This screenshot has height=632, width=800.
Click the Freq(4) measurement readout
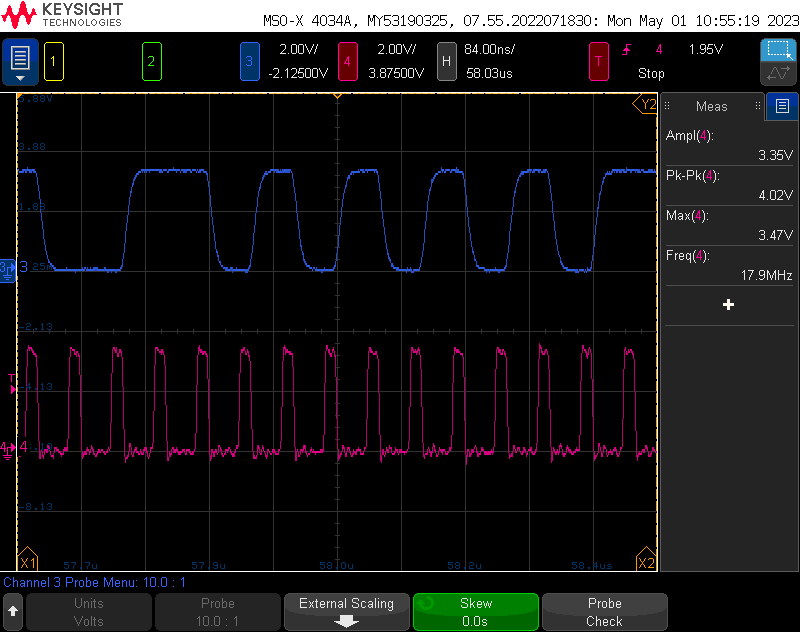(728, 265)
